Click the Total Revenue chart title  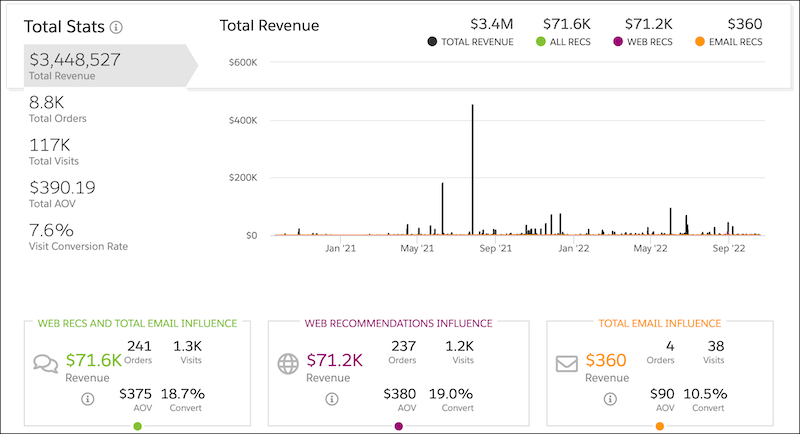pyautogui.click(x=269, y=25)
